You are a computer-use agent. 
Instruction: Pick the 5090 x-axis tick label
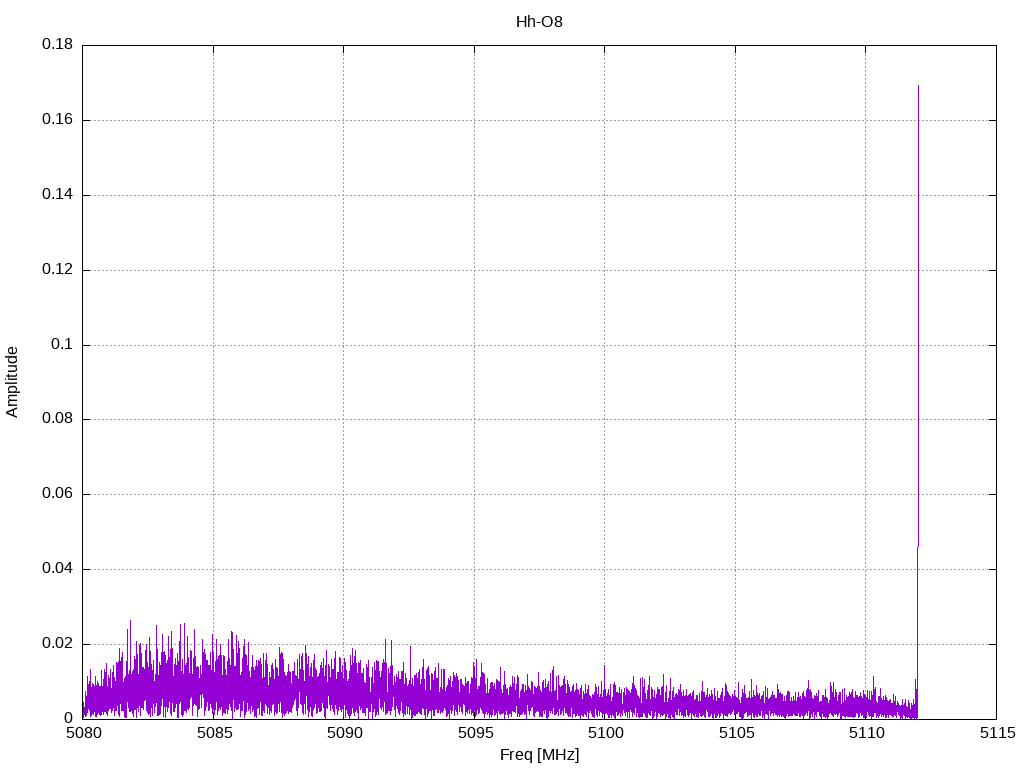tap(344, 734)
